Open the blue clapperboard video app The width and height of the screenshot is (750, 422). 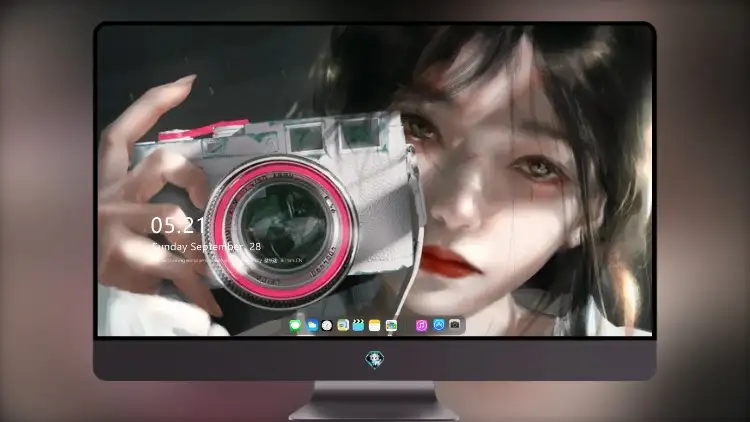[358, 325]
